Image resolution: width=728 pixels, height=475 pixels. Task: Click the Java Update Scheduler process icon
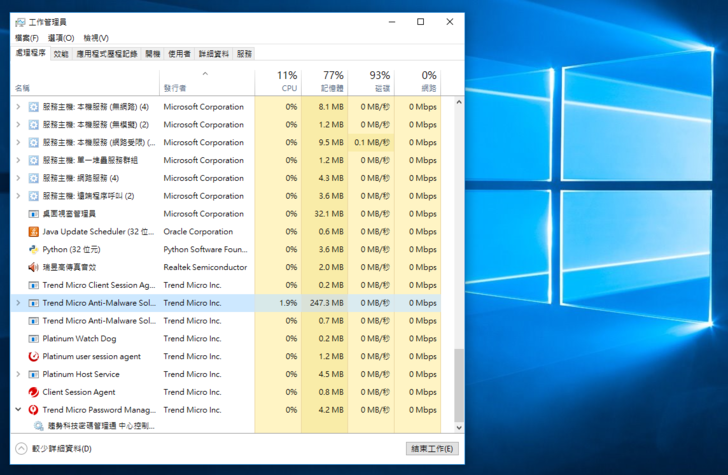(33, 232)
